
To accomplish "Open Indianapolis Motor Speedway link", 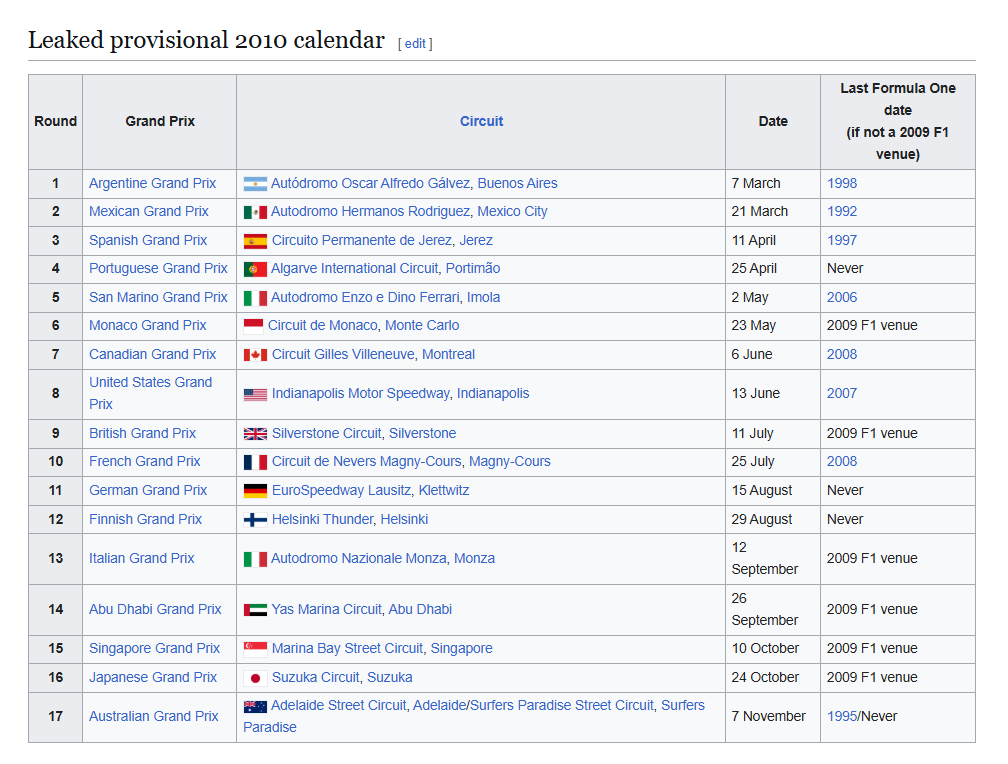I will (x=361, y=393).
